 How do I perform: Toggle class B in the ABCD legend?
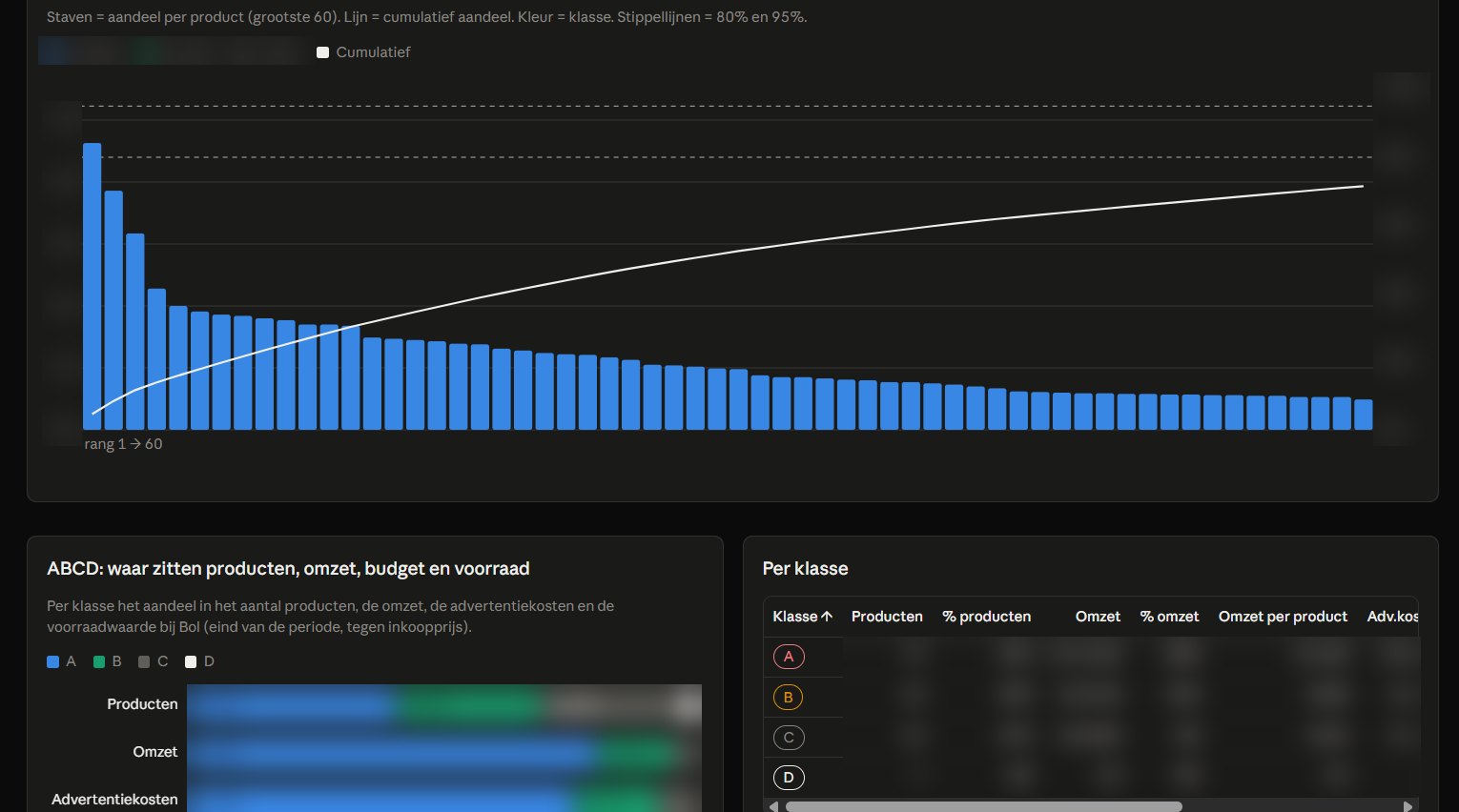[108, 661]
